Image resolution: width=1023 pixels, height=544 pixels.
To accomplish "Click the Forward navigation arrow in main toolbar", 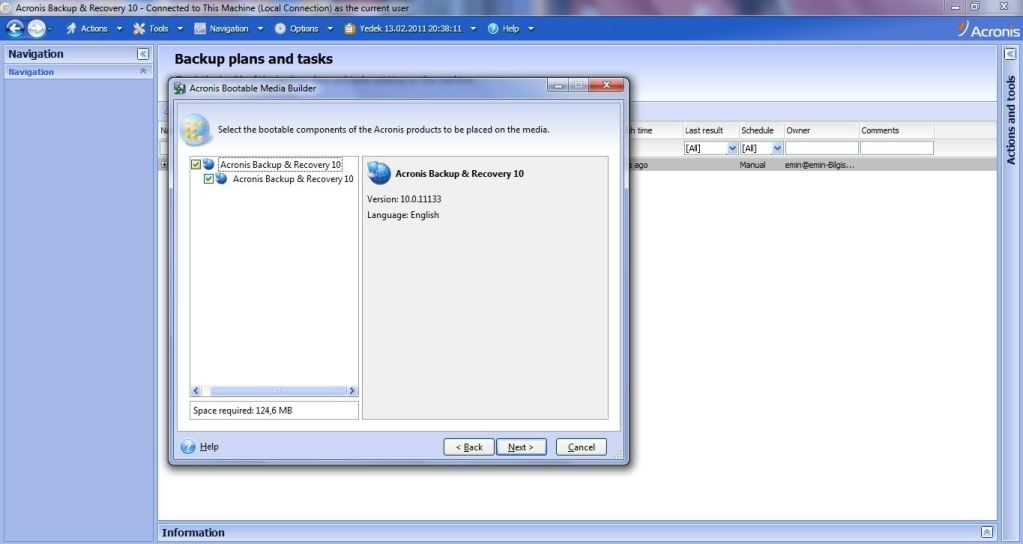I will [x=37, y=29].
